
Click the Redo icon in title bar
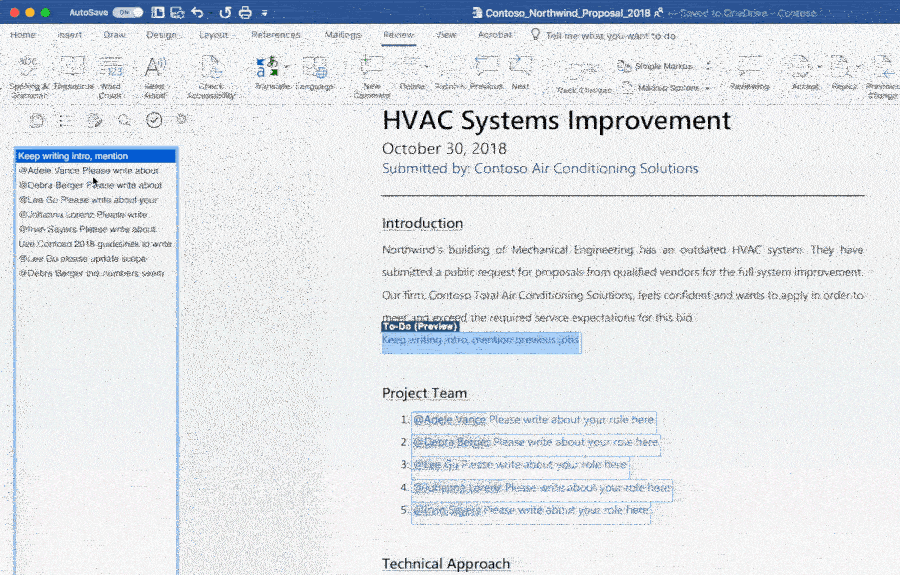coord(225,12)
